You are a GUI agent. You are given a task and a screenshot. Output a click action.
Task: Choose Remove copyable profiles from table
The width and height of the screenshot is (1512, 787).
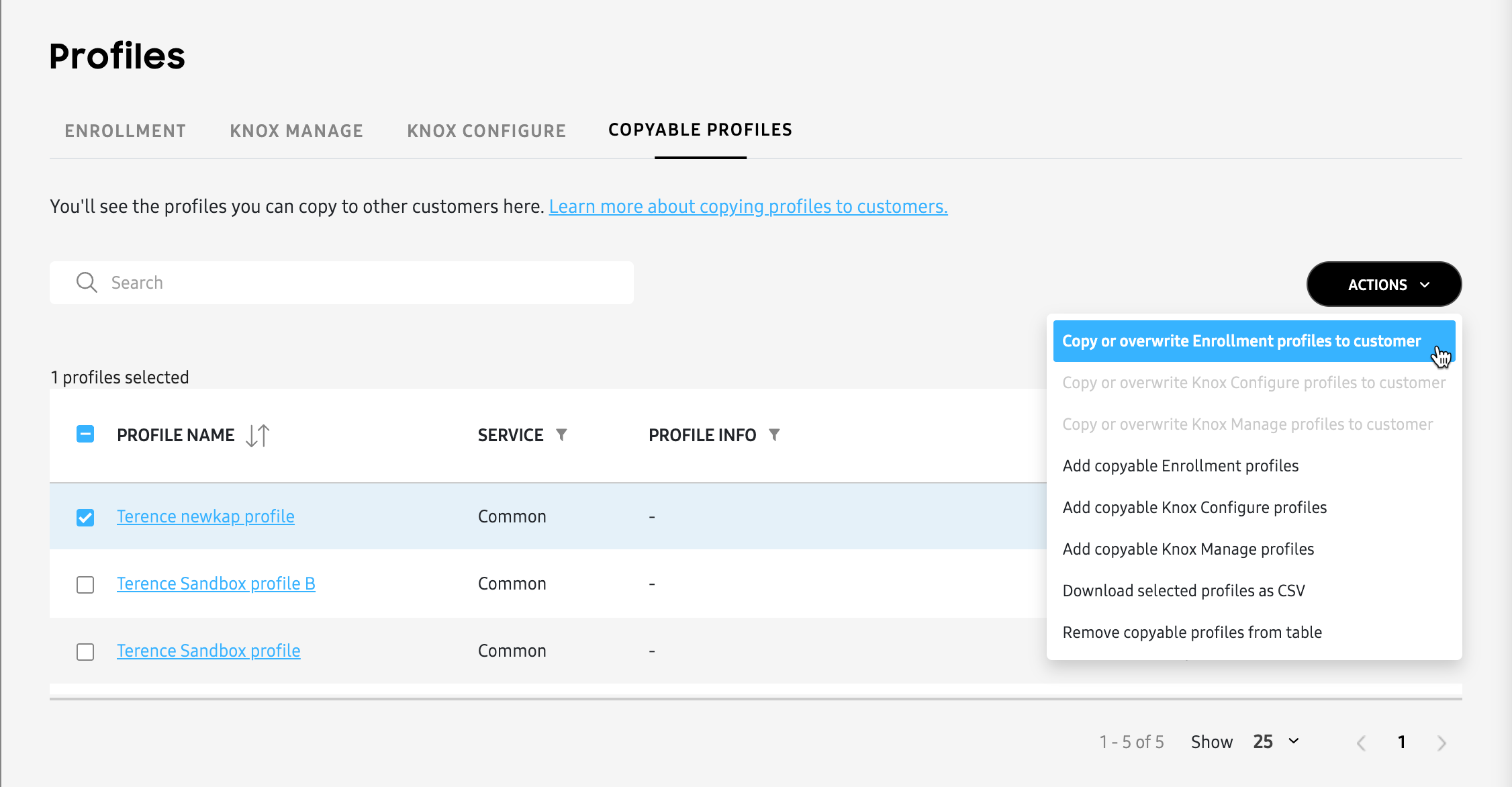pos(1254,633)
